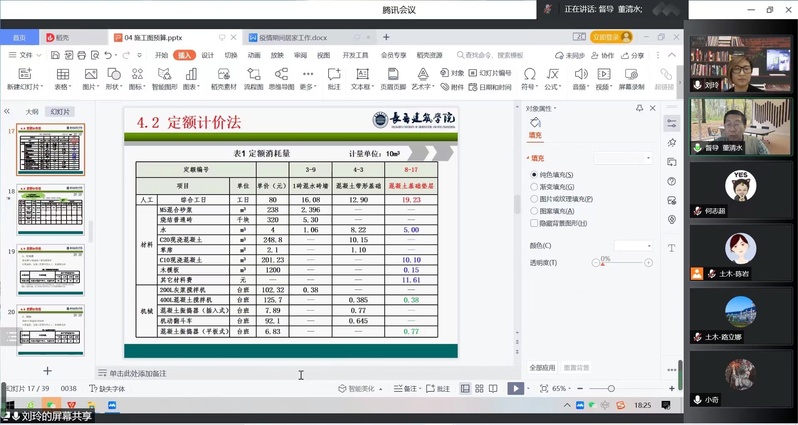Open the Shapes insert tool
This screenshot has height=425, width=798.
click(114, 78)
